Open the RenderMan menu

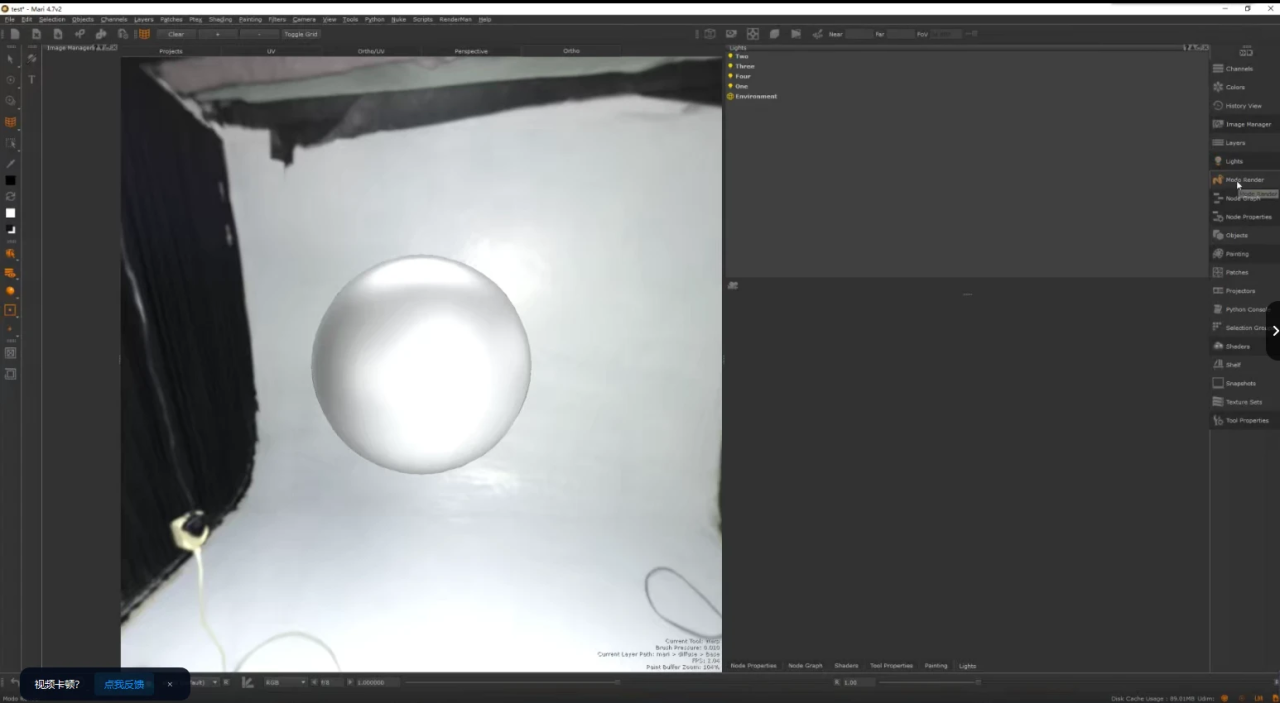point(455,19)
